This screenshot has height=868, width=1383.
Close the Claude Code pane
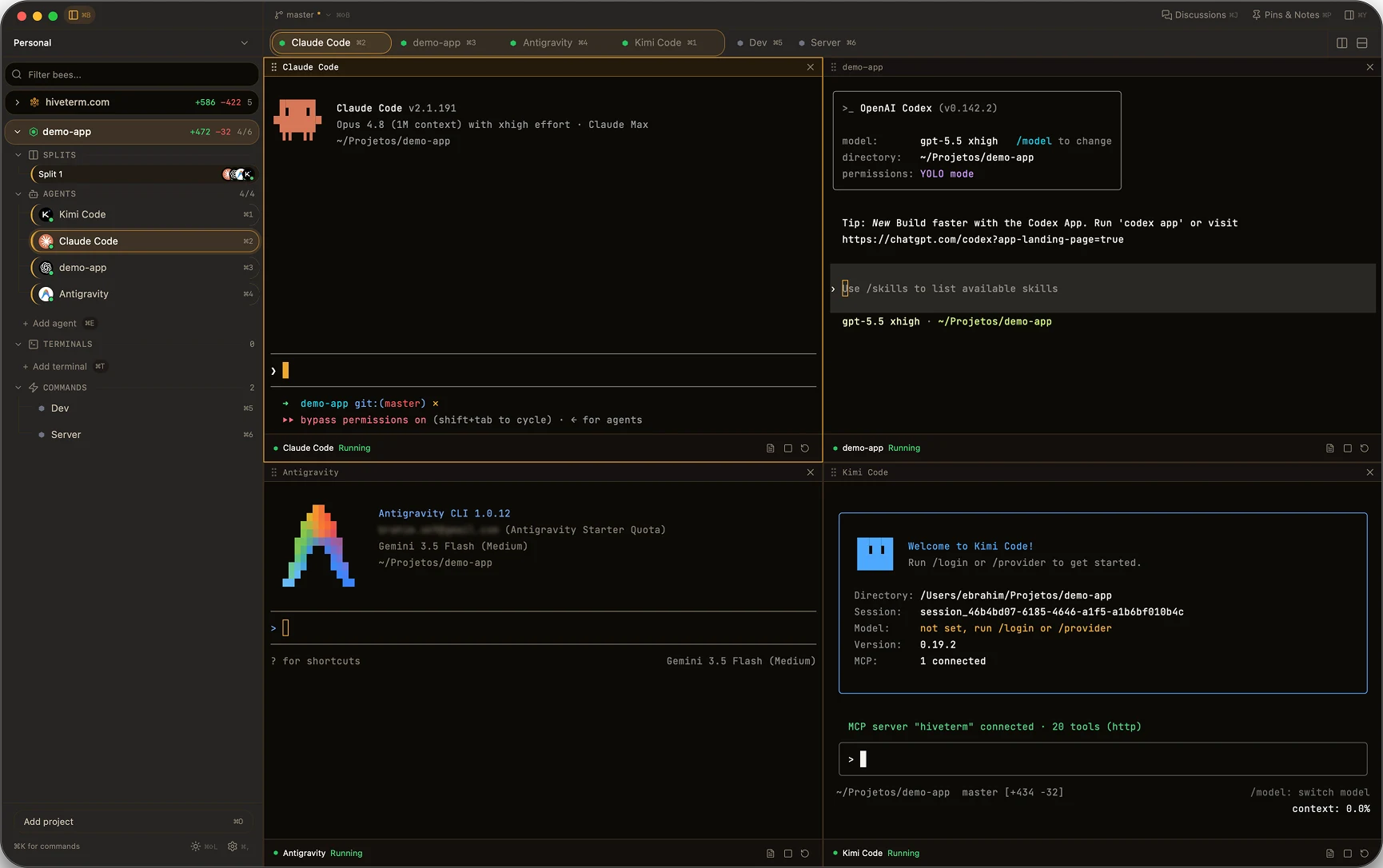point(811,67)
